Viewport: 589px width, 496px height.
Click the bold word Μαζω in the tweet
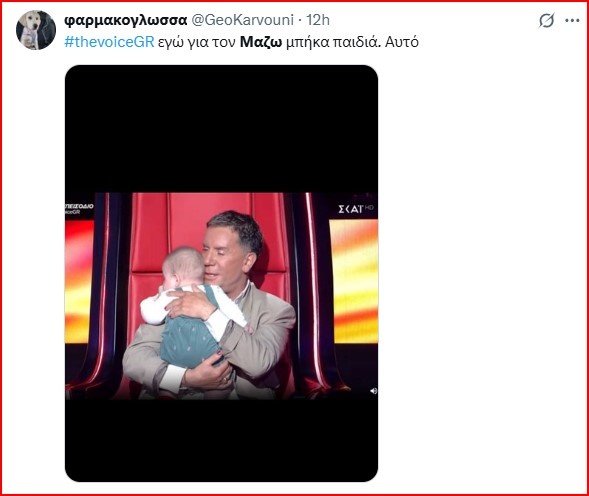click(261, 42)
